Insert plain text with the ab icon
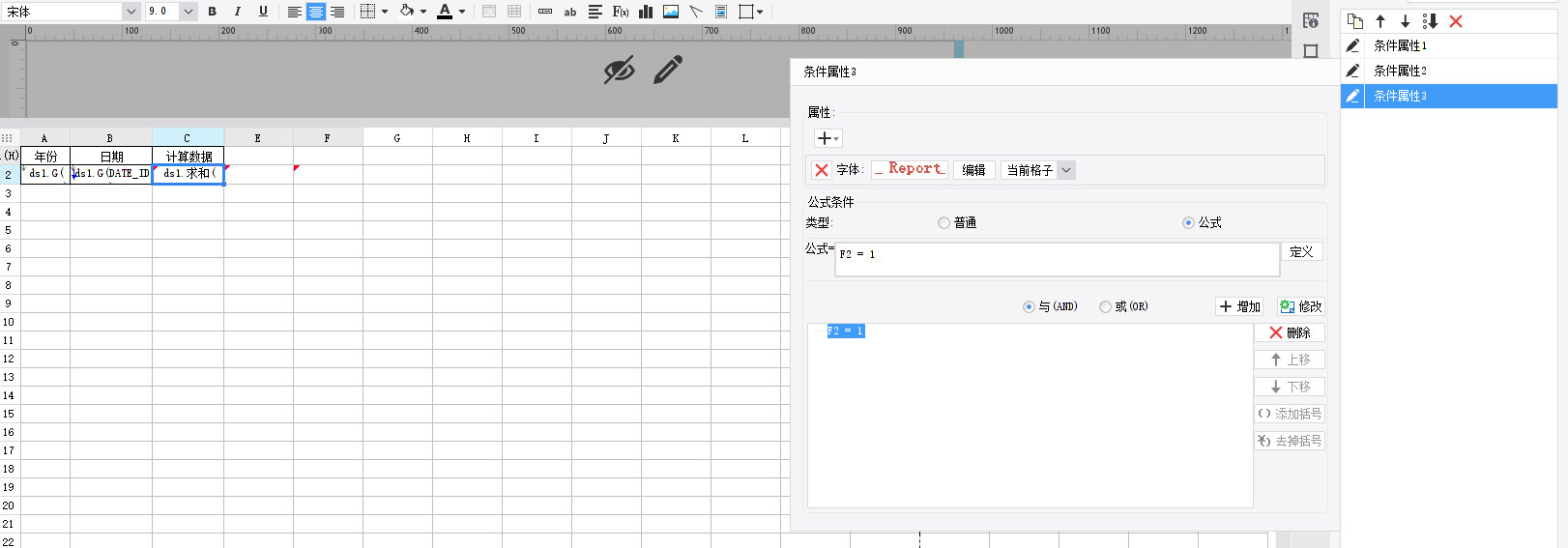 (x=570, y=12)
